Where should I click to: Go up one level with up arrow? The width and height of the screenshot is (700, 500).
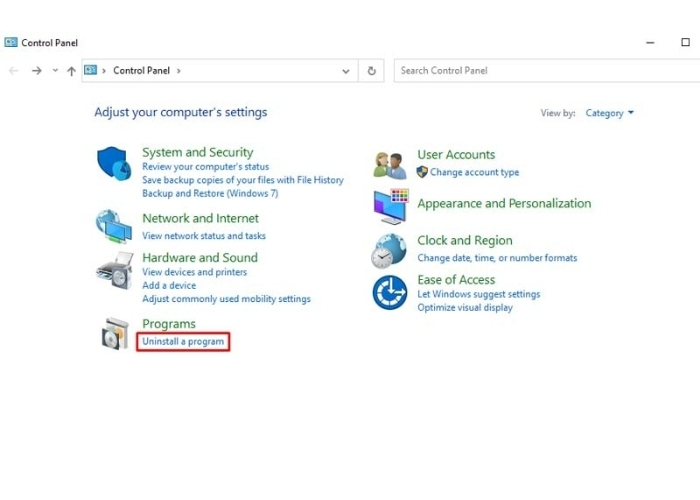pos(71,71)
